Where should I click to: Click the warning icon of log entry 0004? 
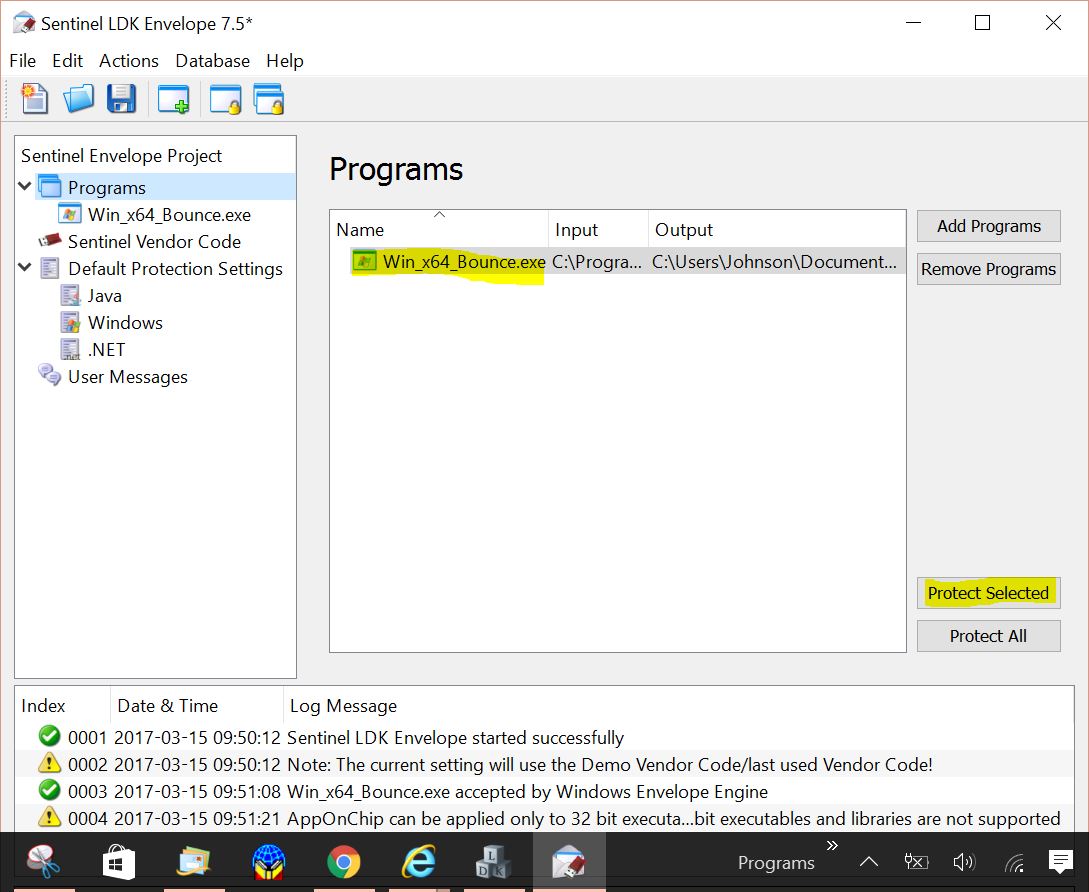pos(49,817)
